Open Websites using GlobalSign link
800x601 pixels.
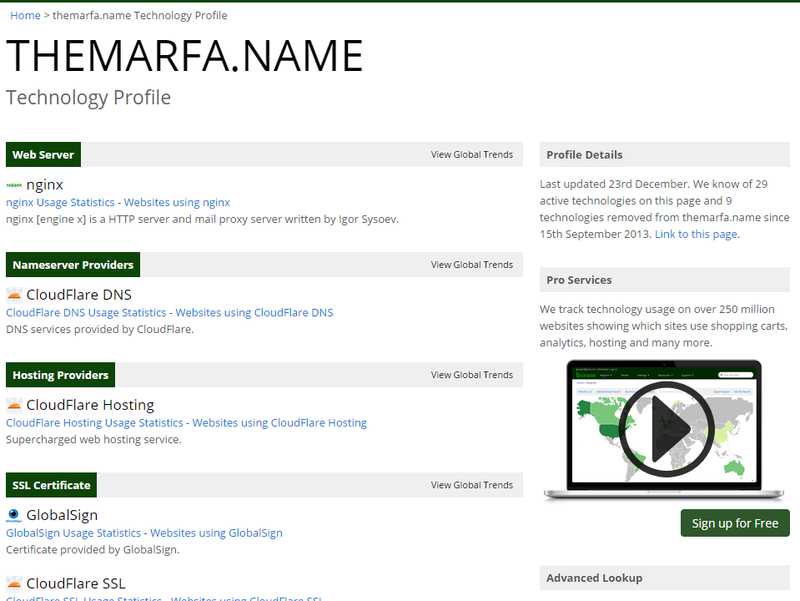click(216, 533)
